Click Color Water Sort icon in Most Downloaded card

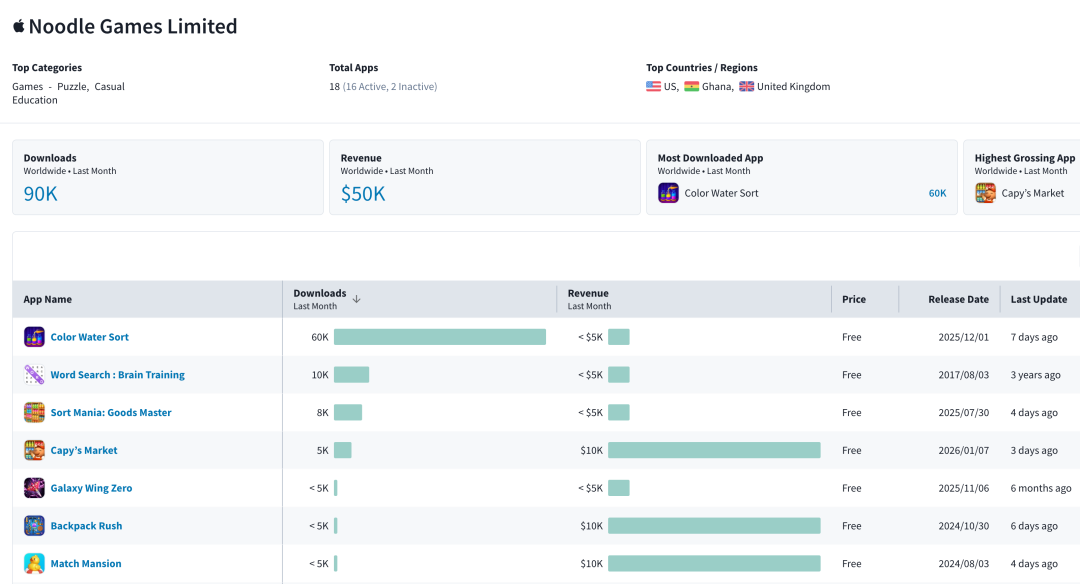click(668, 193)
